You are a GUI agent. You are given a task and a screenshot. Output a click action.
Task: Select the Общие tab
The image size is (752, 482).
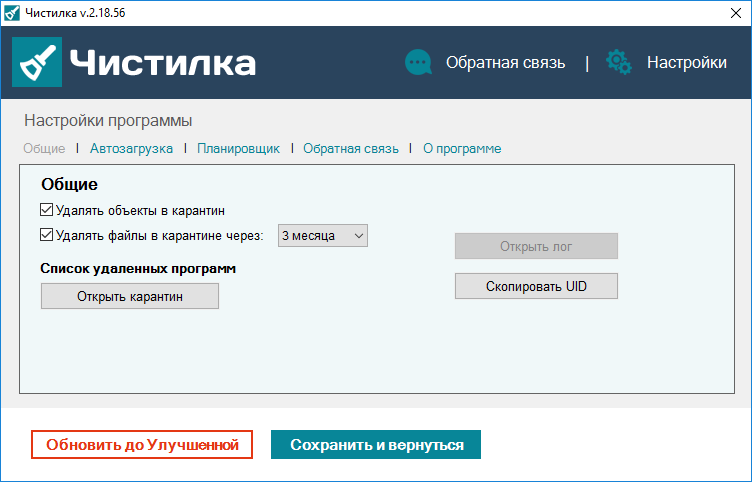click(44, 148)
